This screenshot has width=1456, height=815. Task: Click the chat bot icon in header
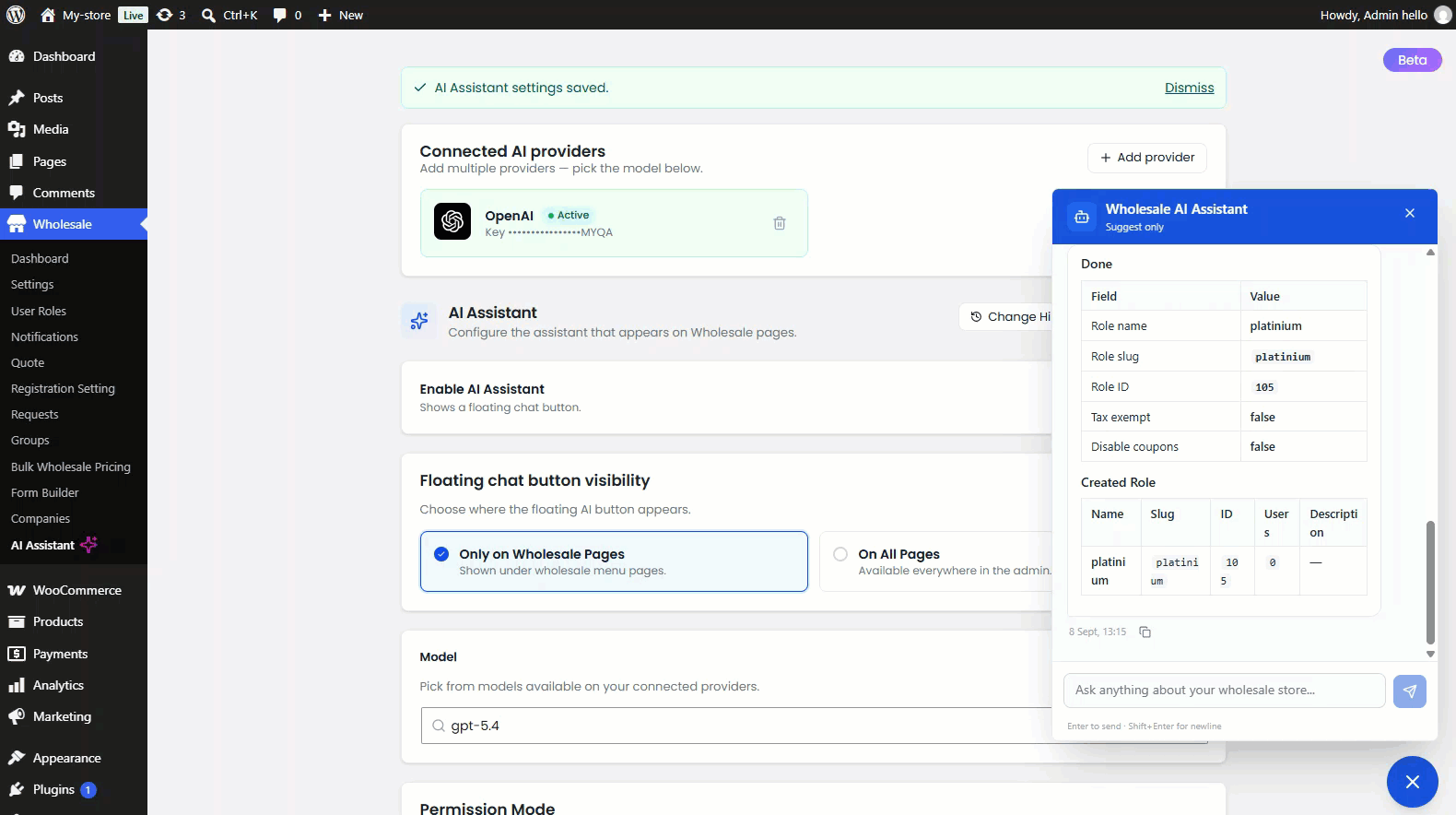coord(1082,217)
